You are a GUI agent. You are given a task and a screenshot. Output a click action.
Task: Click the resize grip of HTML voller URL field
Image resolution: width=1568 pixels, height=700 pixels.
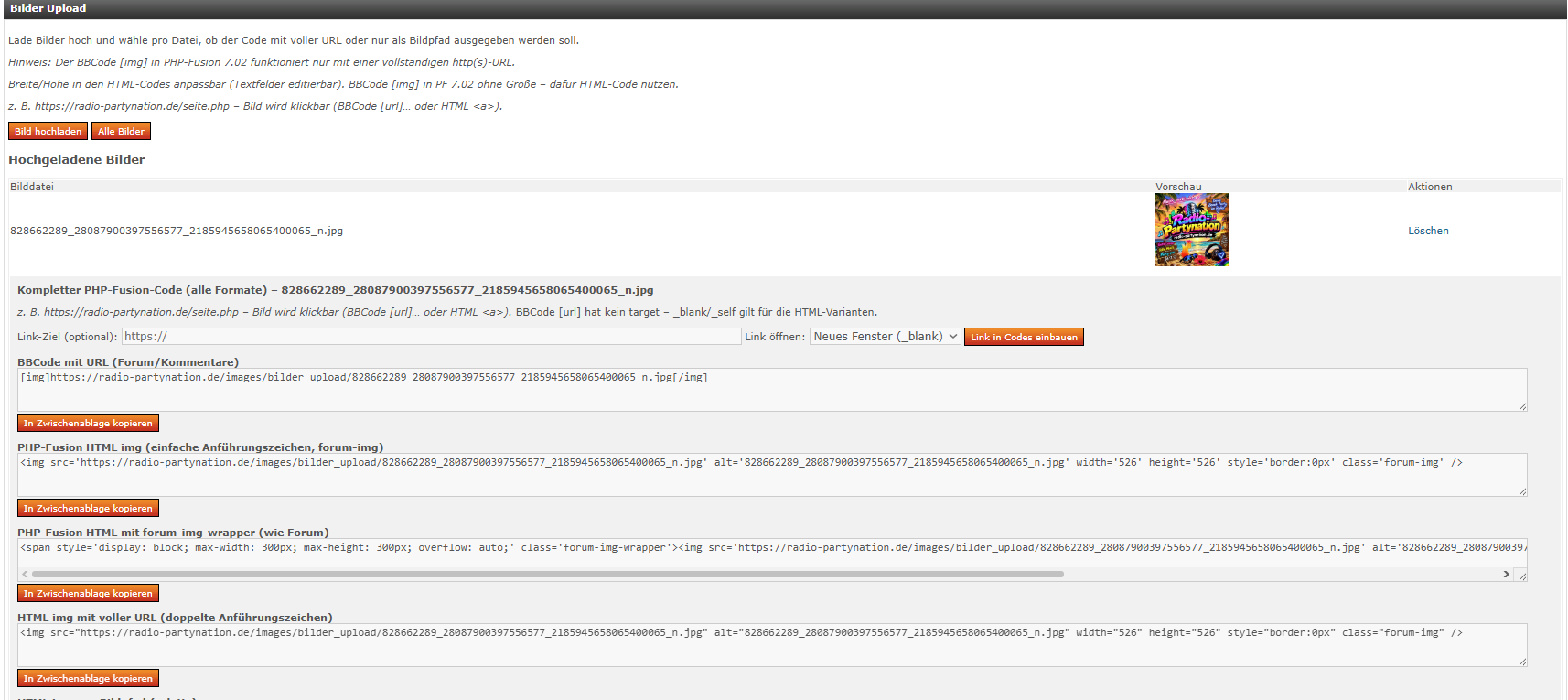1522,662
